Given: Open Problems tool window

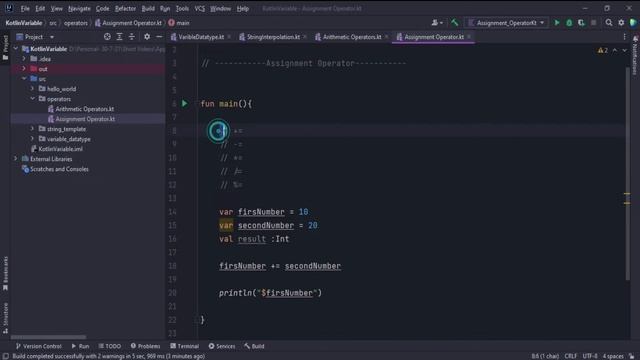Looking at the screenshot, I should pyautogui.click(x=145, y=346).
